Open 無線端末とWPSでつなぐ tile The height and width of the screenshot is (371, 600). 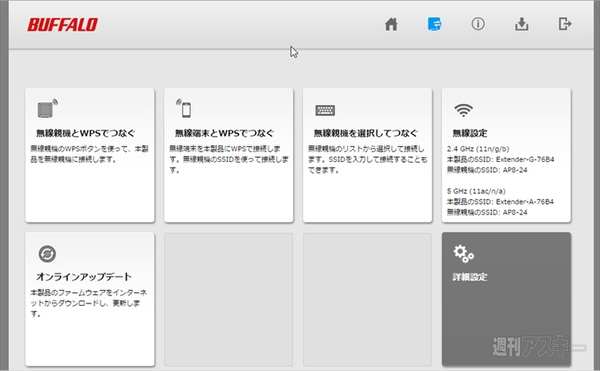(229, 155)
